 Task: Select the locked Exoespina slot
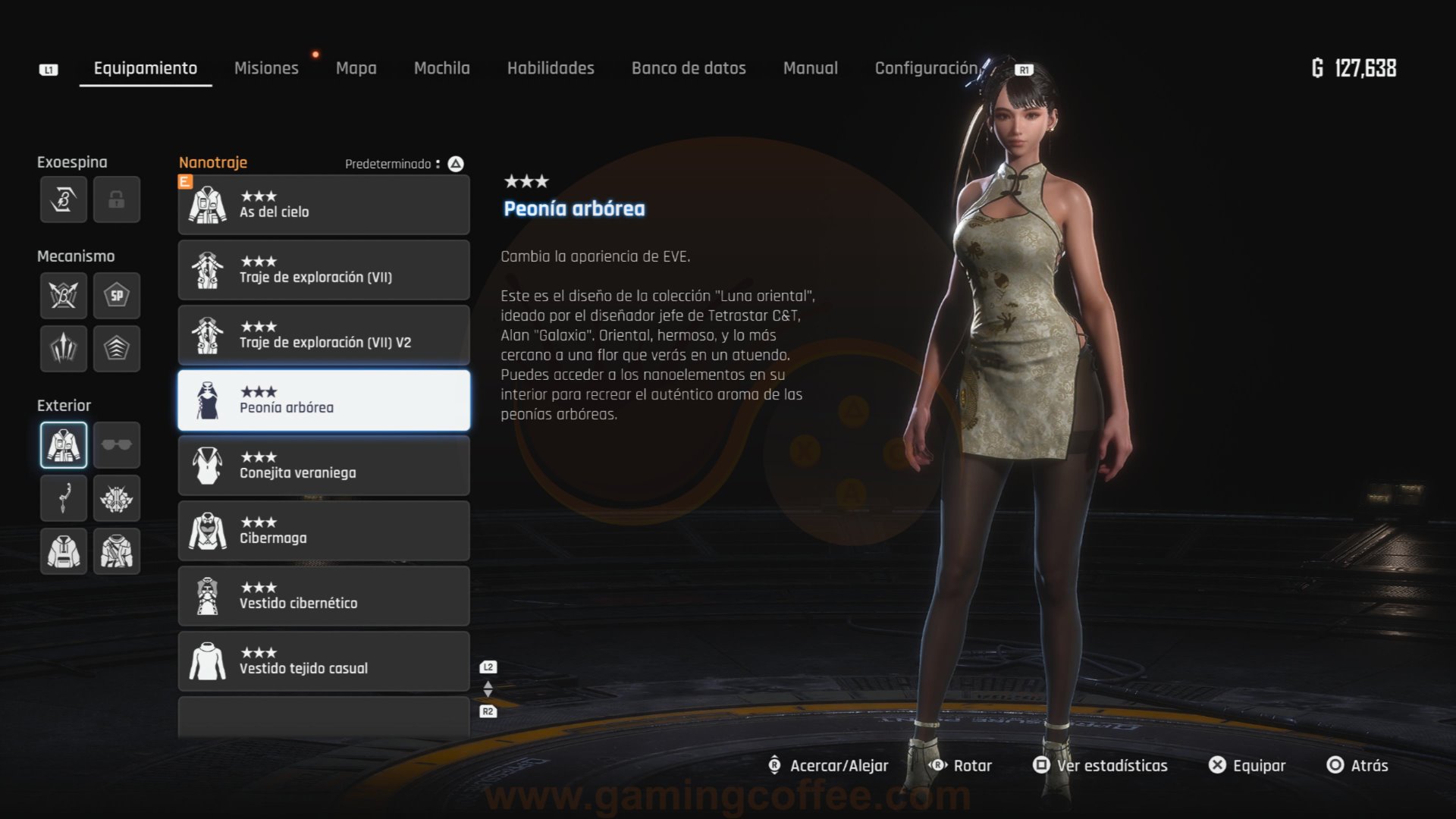coord(117,199)
